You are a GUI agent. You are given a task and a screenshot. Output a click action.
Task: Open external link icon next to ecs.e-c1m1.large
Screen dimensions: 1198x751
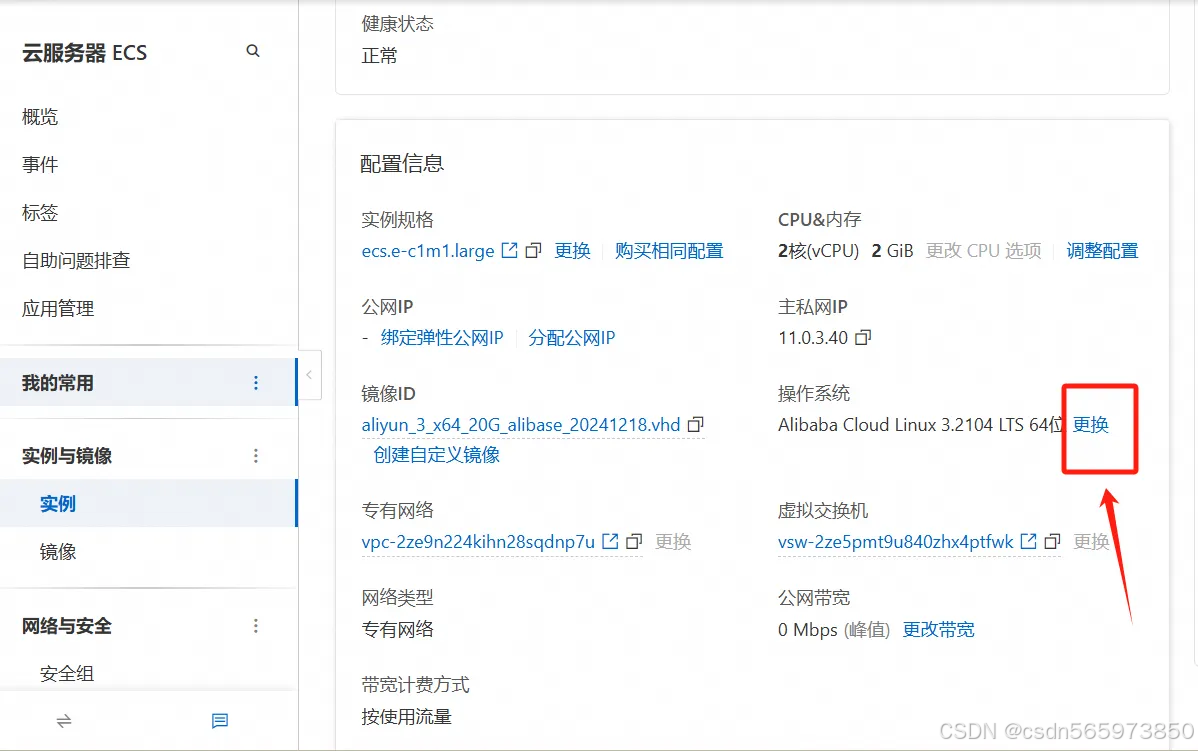click(x=510, y=251)
